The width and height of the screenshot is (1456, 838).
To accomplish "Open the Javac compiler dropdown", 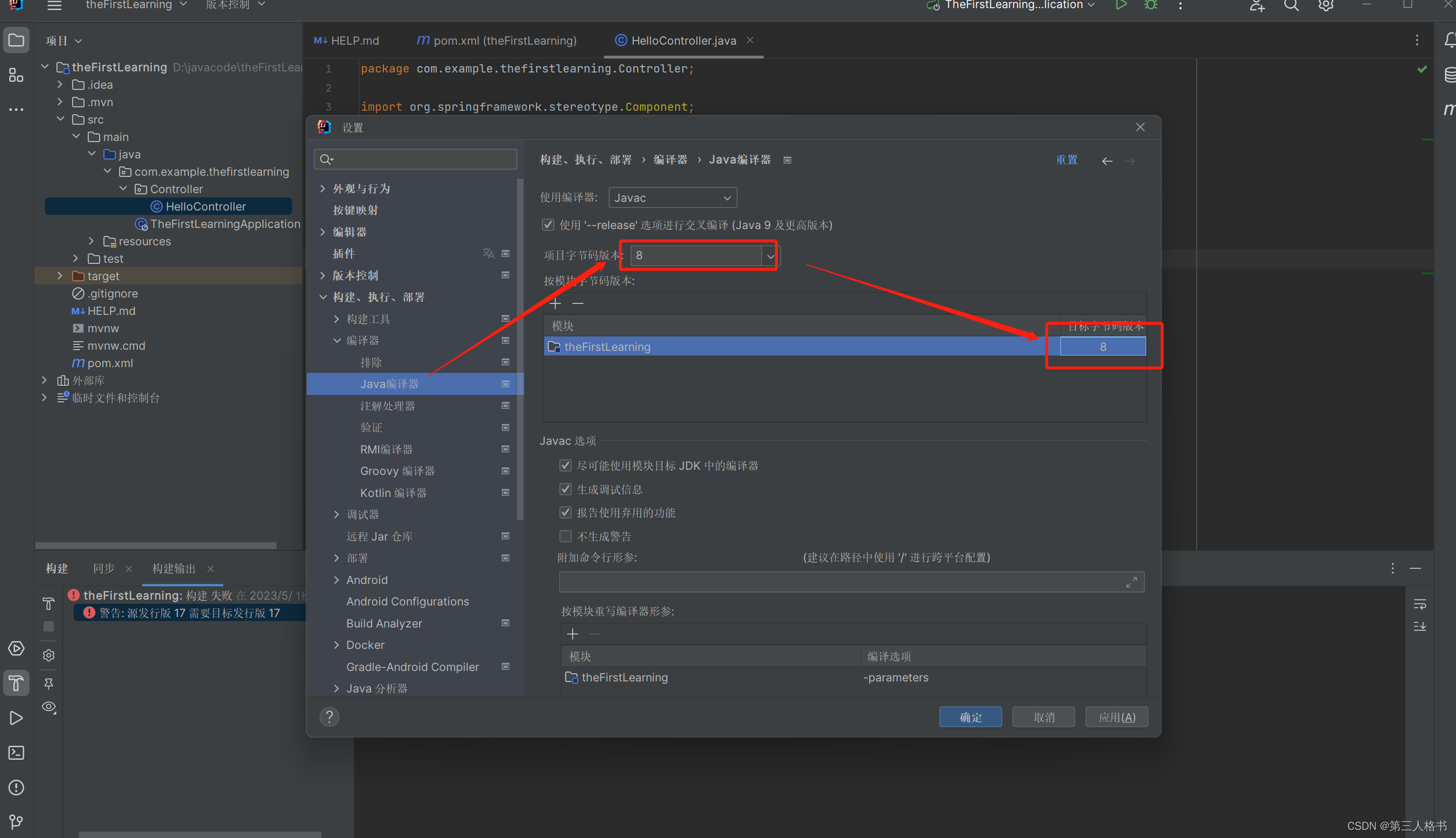I will click(x=672, y=198).
